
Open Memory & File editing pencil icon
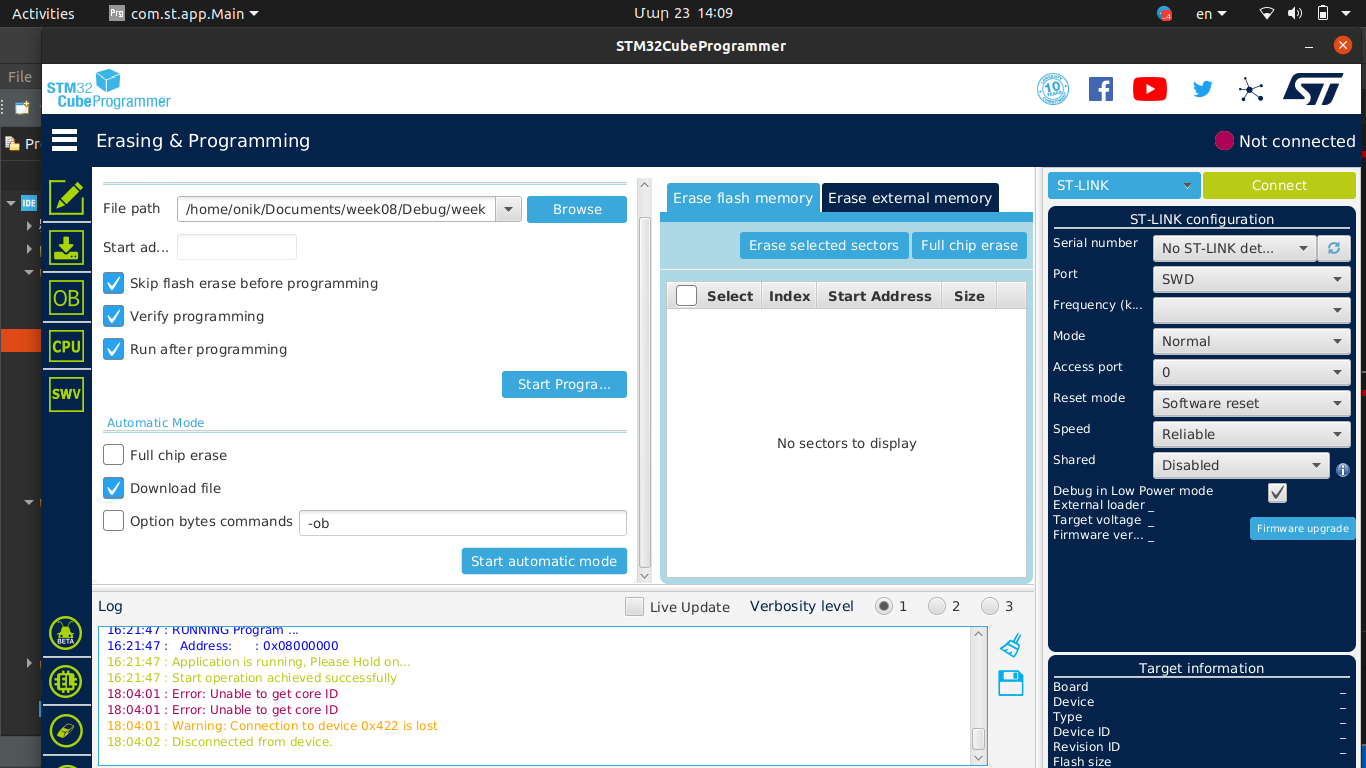(x=66, y=196)
